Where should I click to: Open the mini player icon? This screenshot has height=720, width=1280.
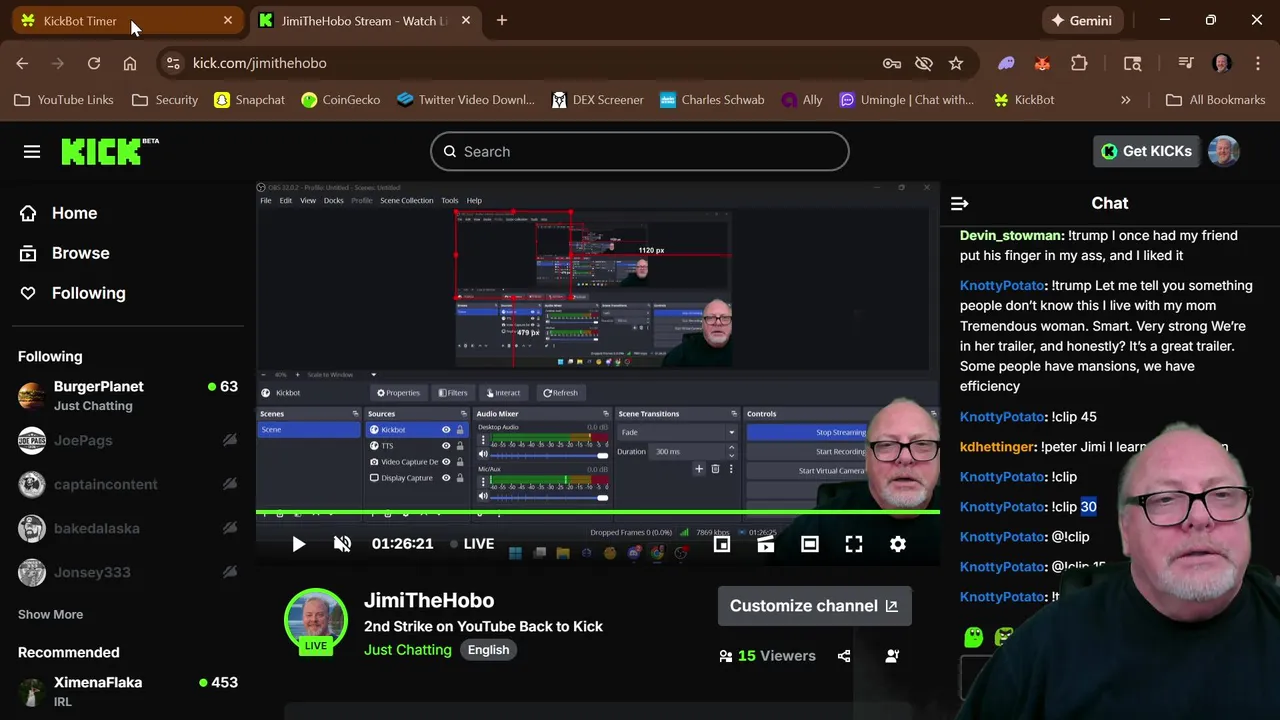(722, 544)
